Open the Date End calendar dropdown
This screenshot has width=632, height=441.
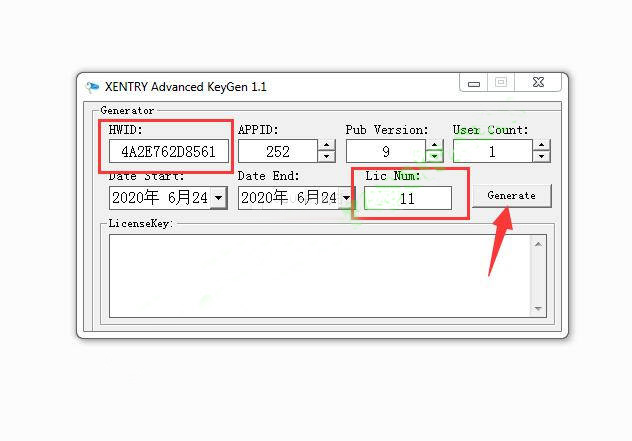point(347,198)
